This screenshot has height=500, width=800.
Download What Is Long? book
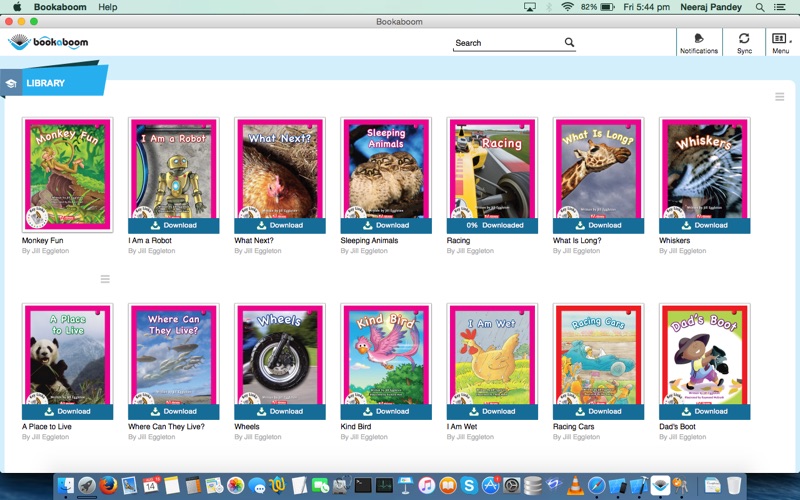point(598,225)
